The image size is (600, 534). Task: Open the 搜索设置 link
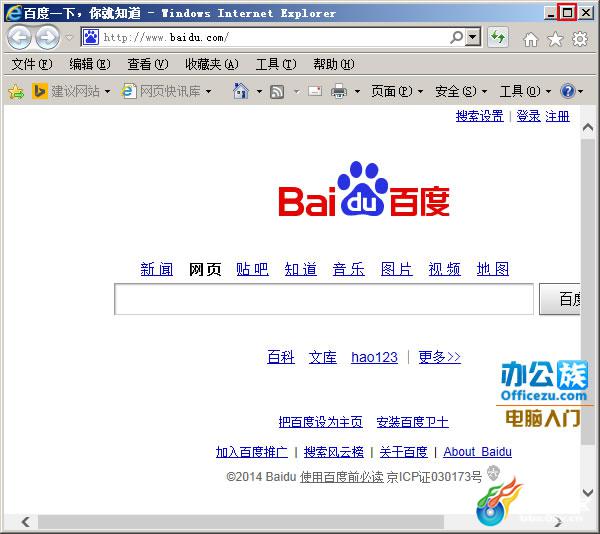click(479, 116)
